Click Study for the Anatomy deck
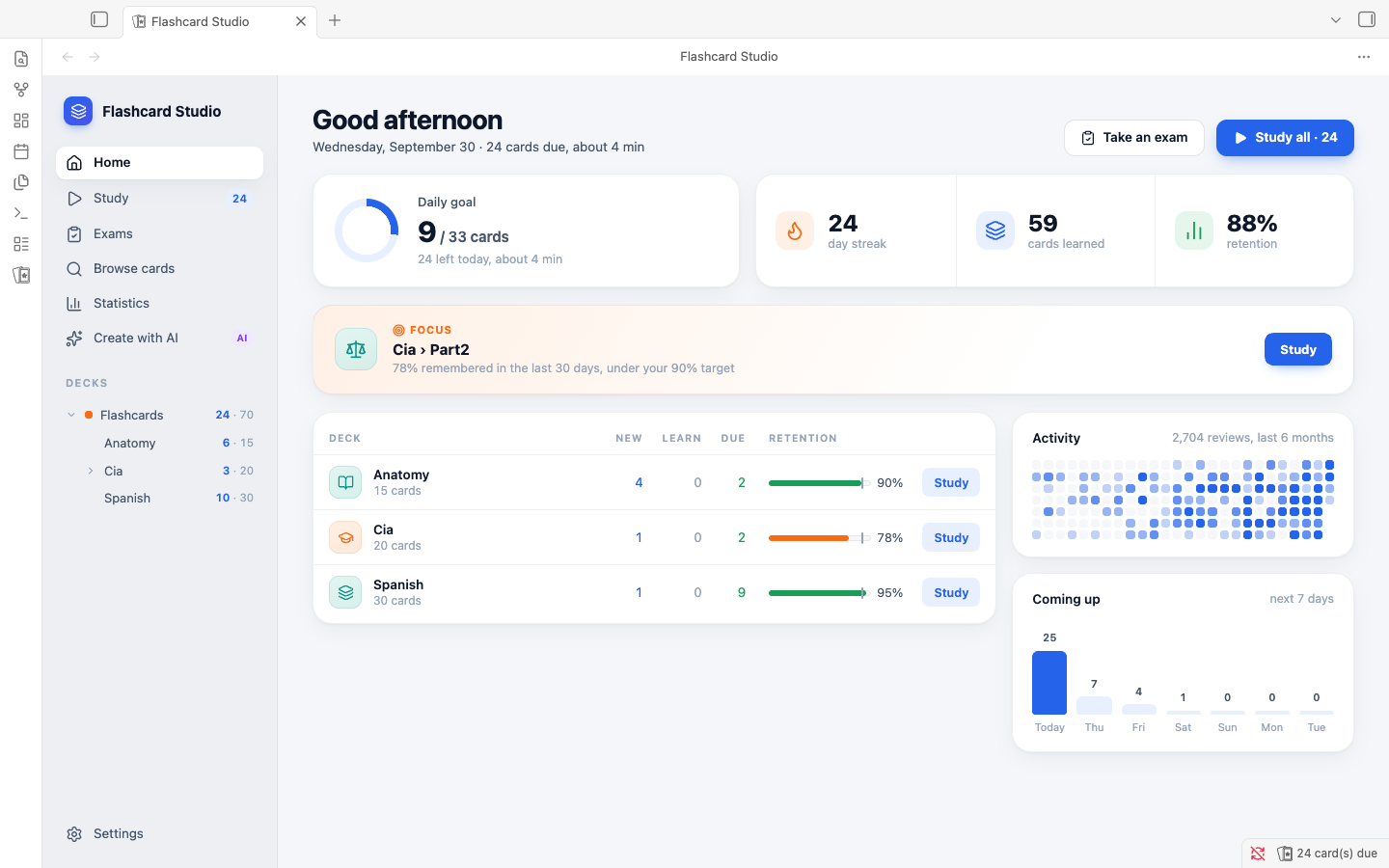Screen dimensions: 1389x868 pyautogui.click(x=951, y=482)
